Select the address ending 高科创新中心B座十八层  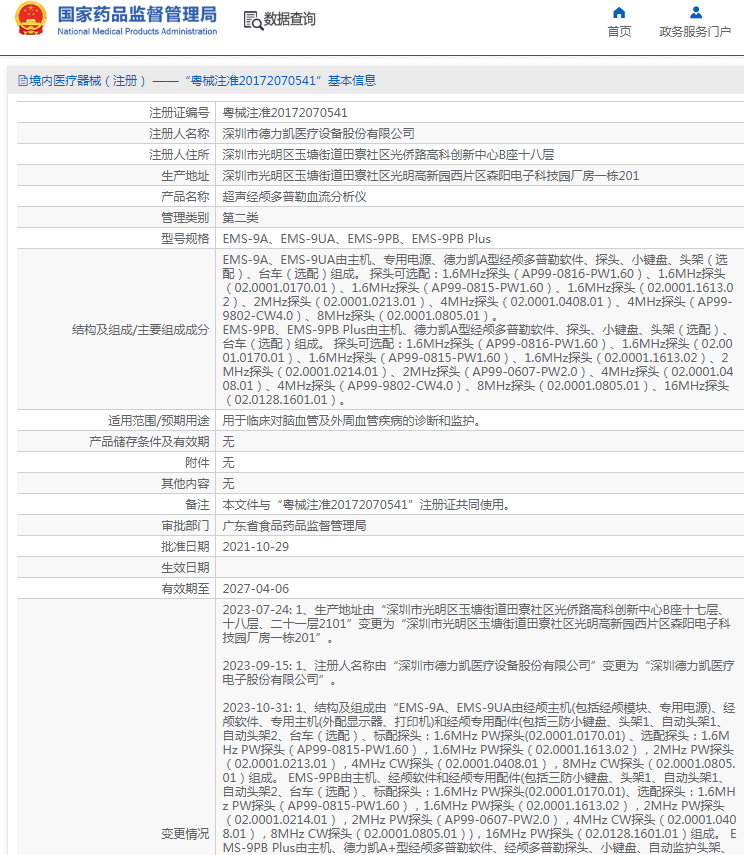[x=388, y=155]
